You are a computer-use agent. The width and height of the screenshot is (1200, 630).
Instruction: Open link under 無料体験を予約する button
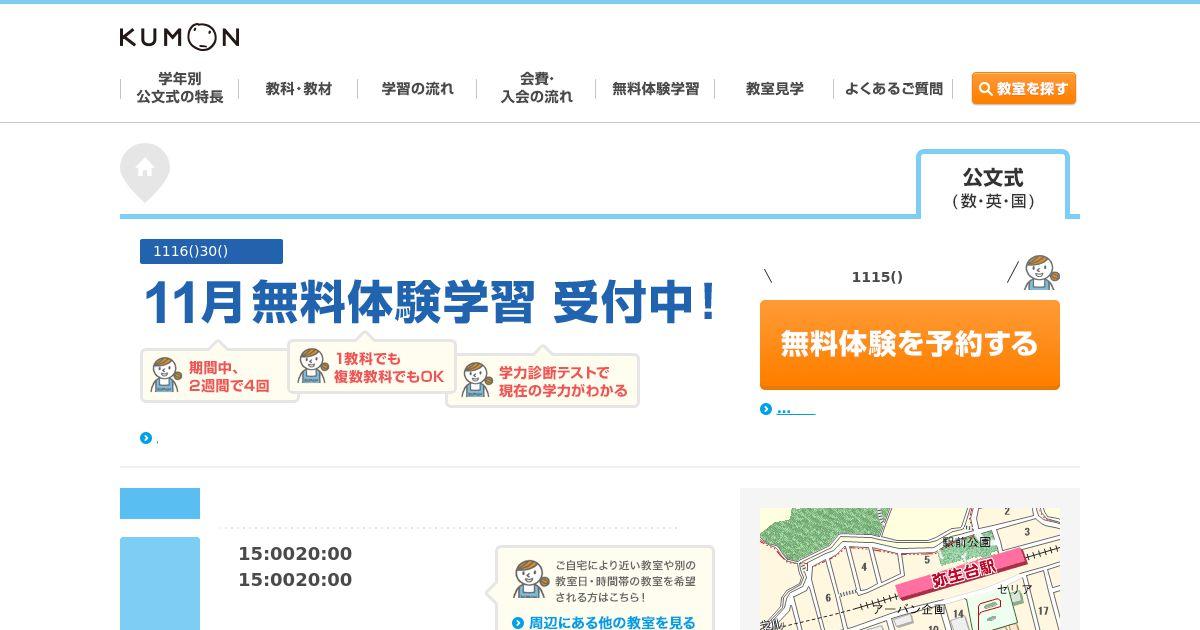click(x=796, y=409)
